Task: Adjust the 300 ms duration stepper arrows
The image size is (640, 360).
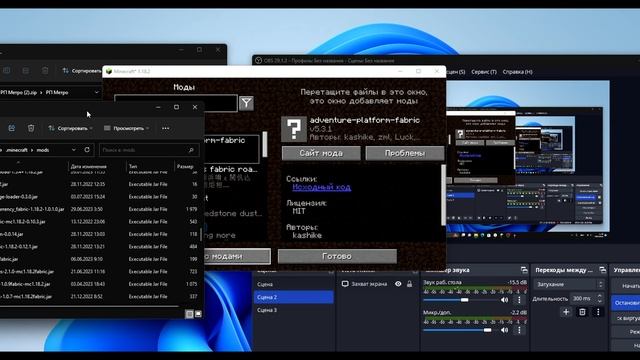Action: pyautogui.click(x=600, y=298)
